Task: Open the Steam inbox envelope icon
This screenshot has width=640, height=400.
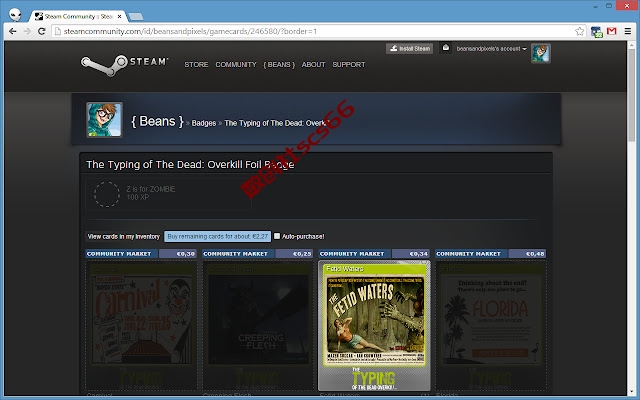Action: click(446, 48)
